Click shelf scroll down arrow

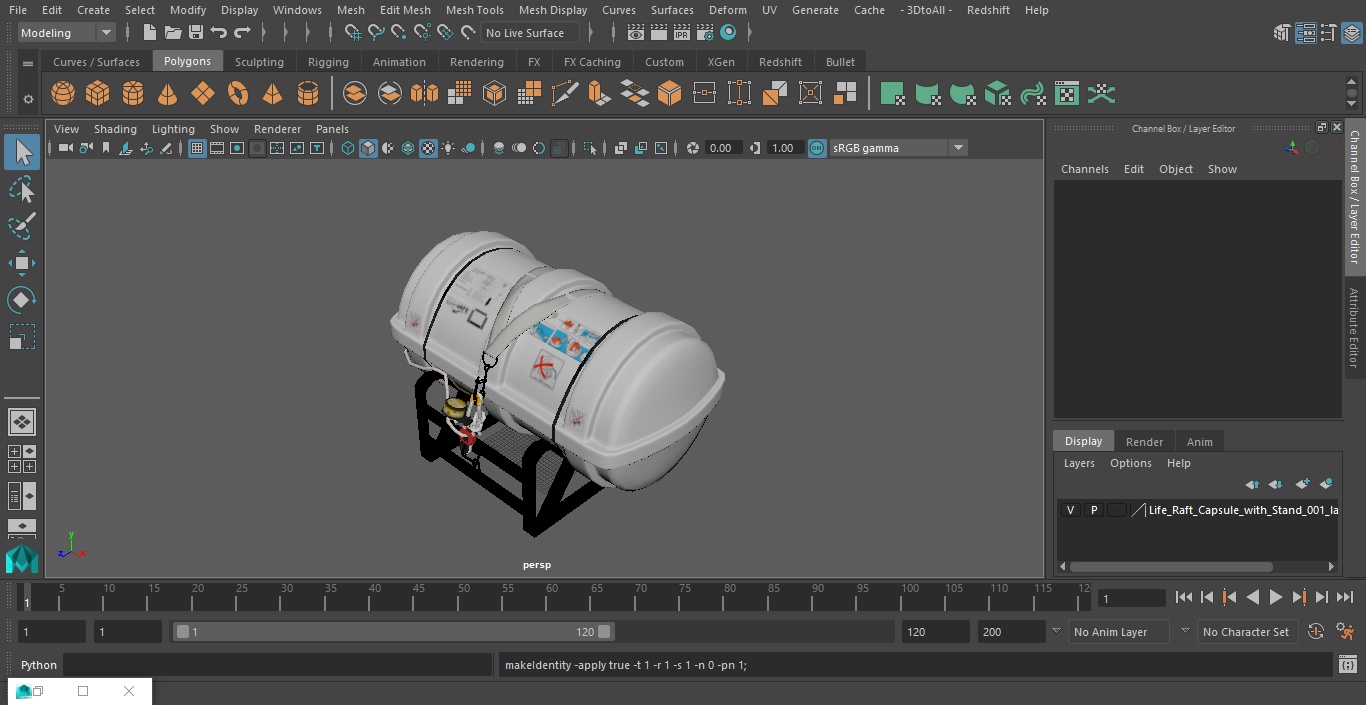pos(1353,103)
